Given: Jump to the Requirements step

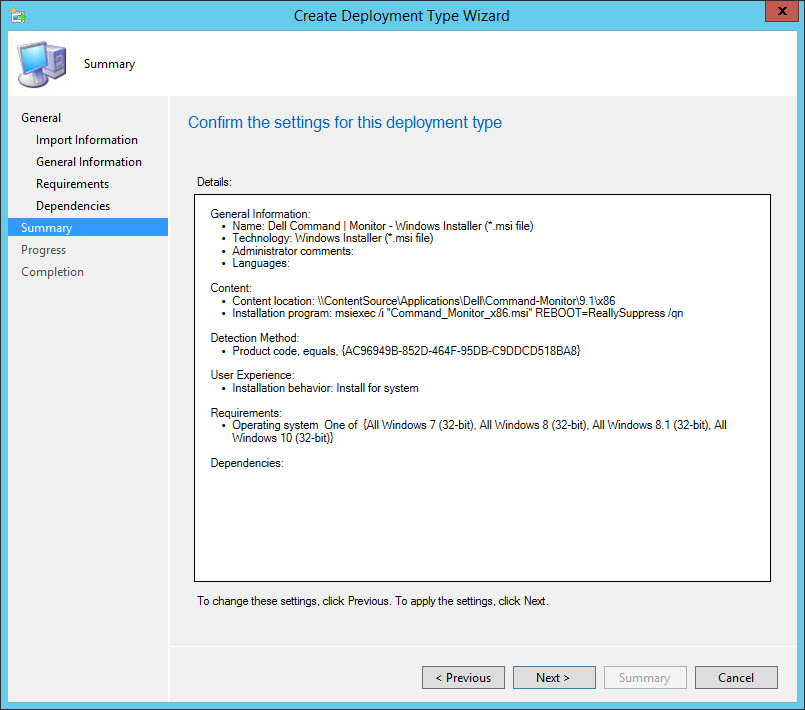Looking at the screenshot, I should click(73, 184).
